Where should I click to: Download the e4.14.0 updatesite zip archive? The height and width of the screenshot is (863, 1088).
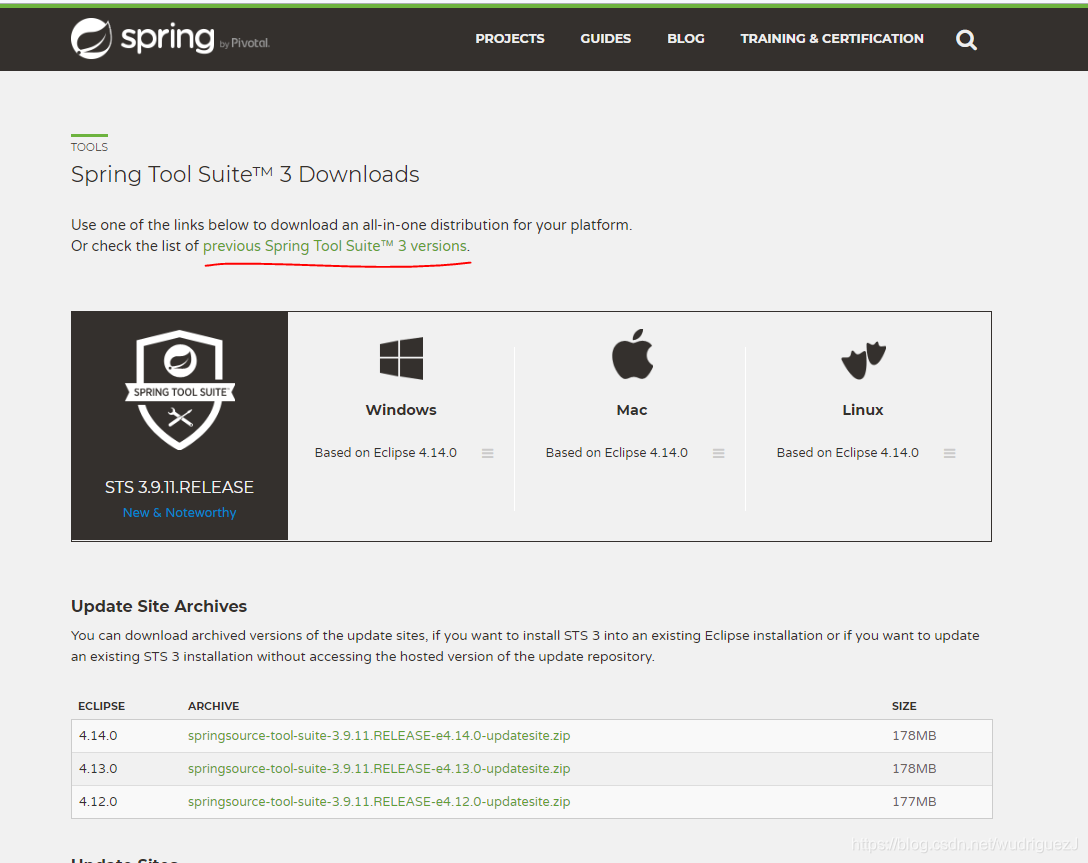click(x=379, y=734)
